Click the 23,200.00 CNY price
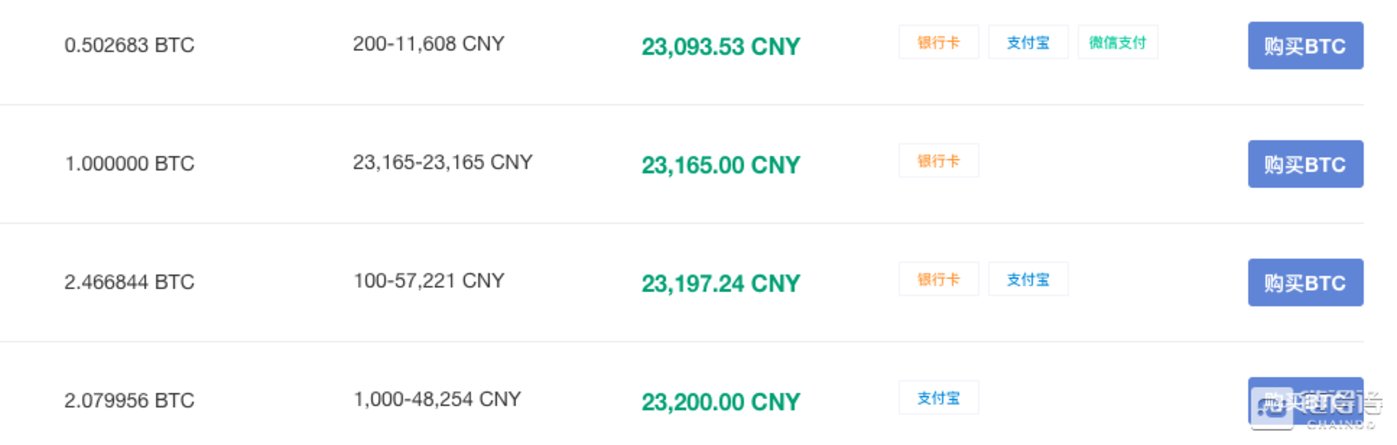 tap(720, 402)
